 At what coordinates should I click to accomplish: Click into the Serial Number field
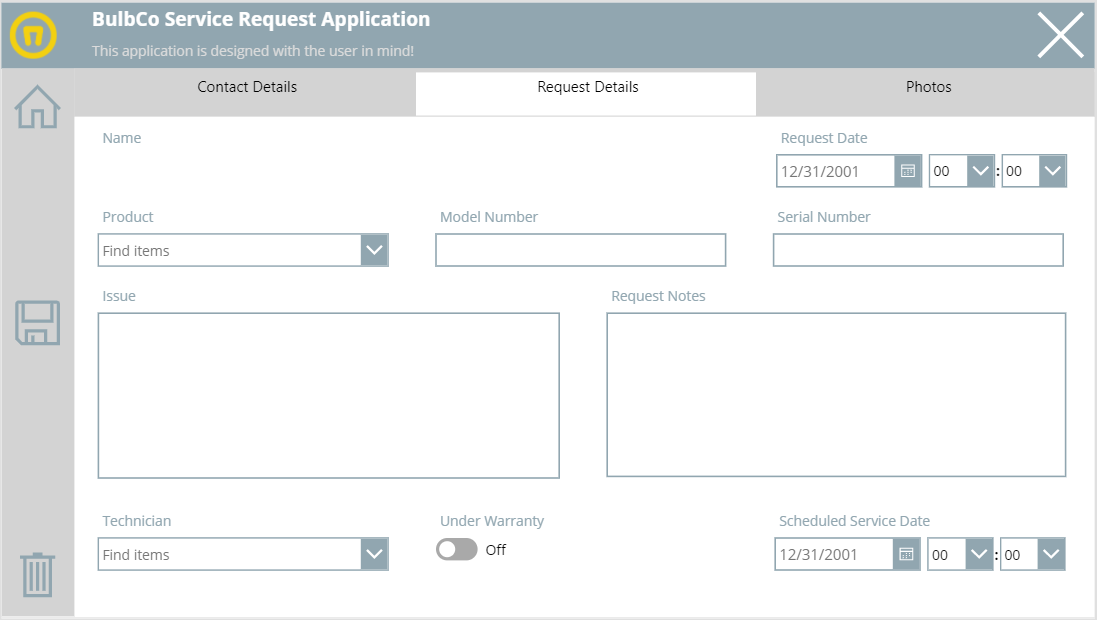point(918,250)
